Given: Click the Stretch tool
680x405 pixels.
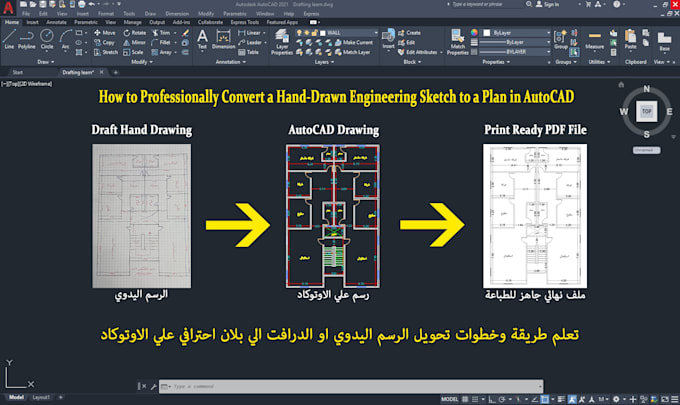Looking at the screenshot, I should click(x=105, y=52).
